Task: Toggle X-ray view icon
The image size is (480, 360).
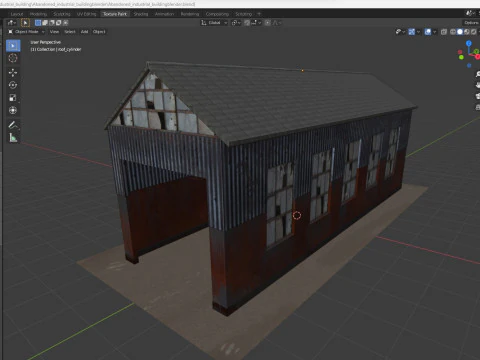Action: (x=444, y=32)
